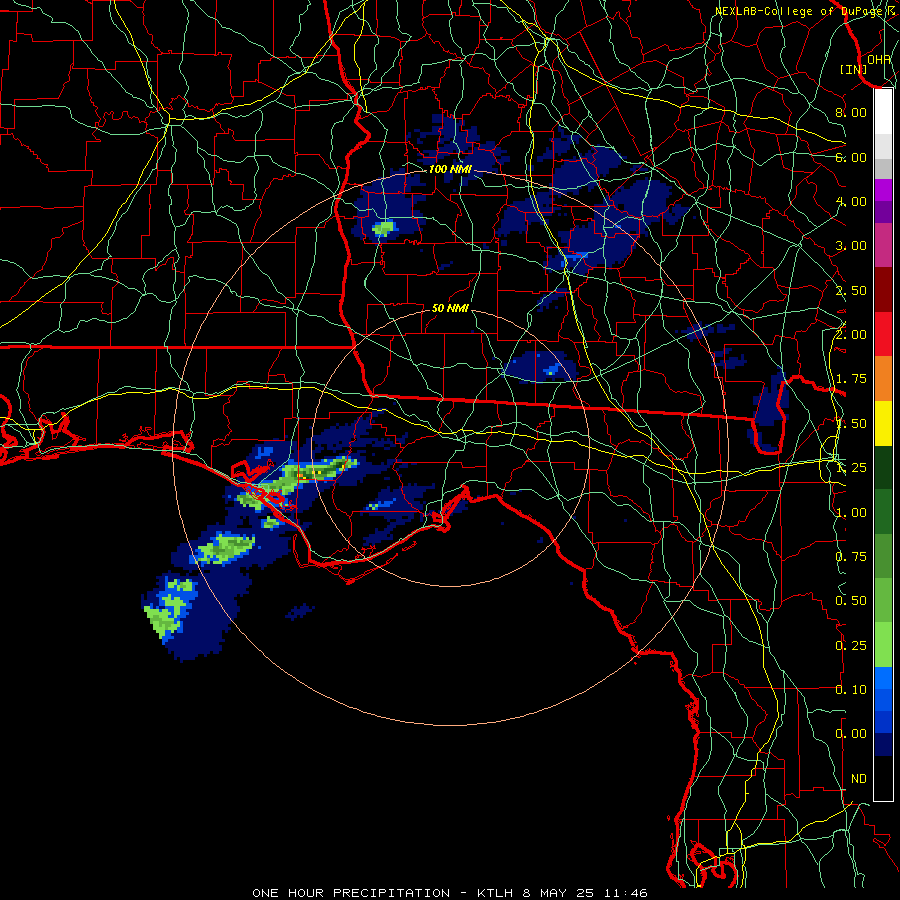Image resolution: width=900 pixels, height=900 pixels.
Task: Pick the black ND legend swatch
Action: click(x=883, y=778)
